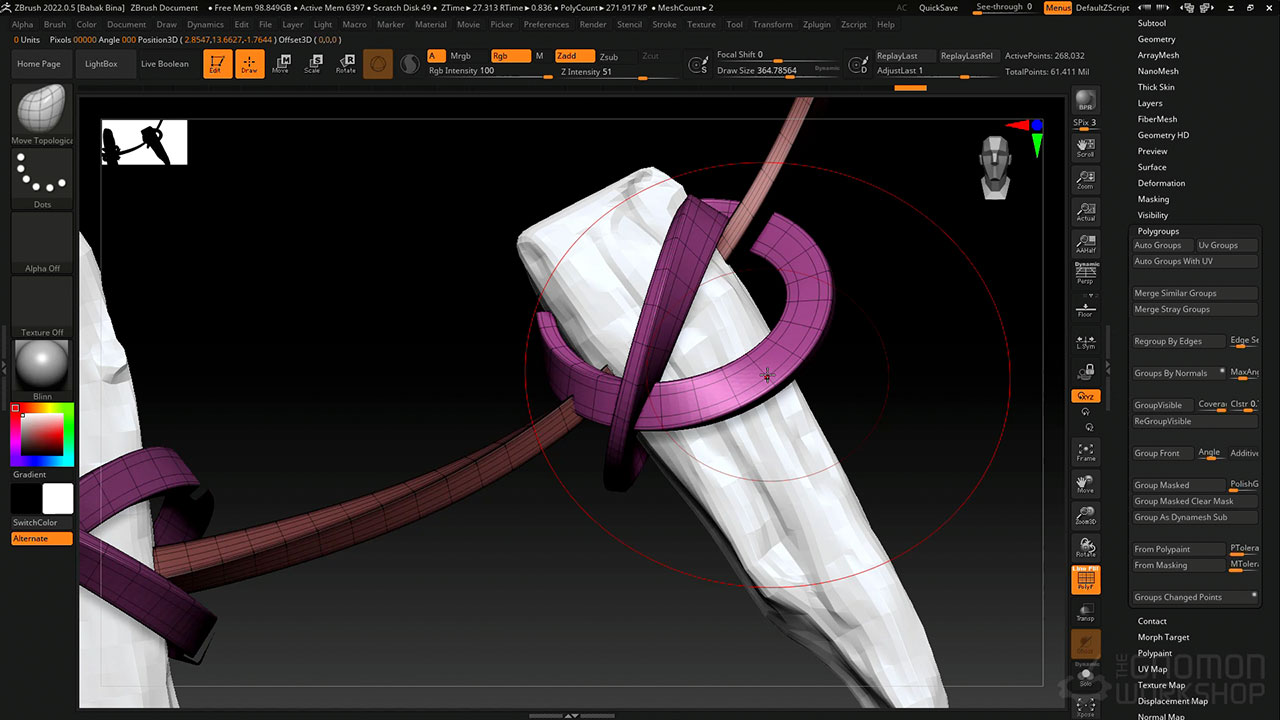
Task: Select the Scale gizmo button in top toolbar
Action: tap(312, 64)
